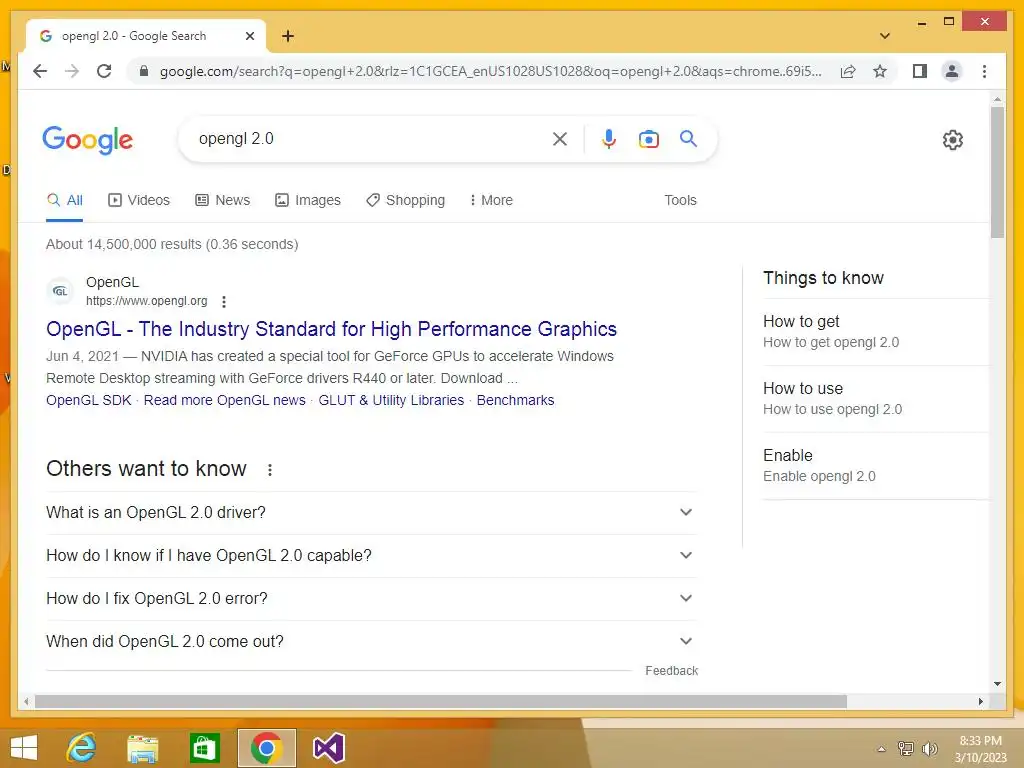Open Enable opengl 2.0 suggestion

coord(875,466)
